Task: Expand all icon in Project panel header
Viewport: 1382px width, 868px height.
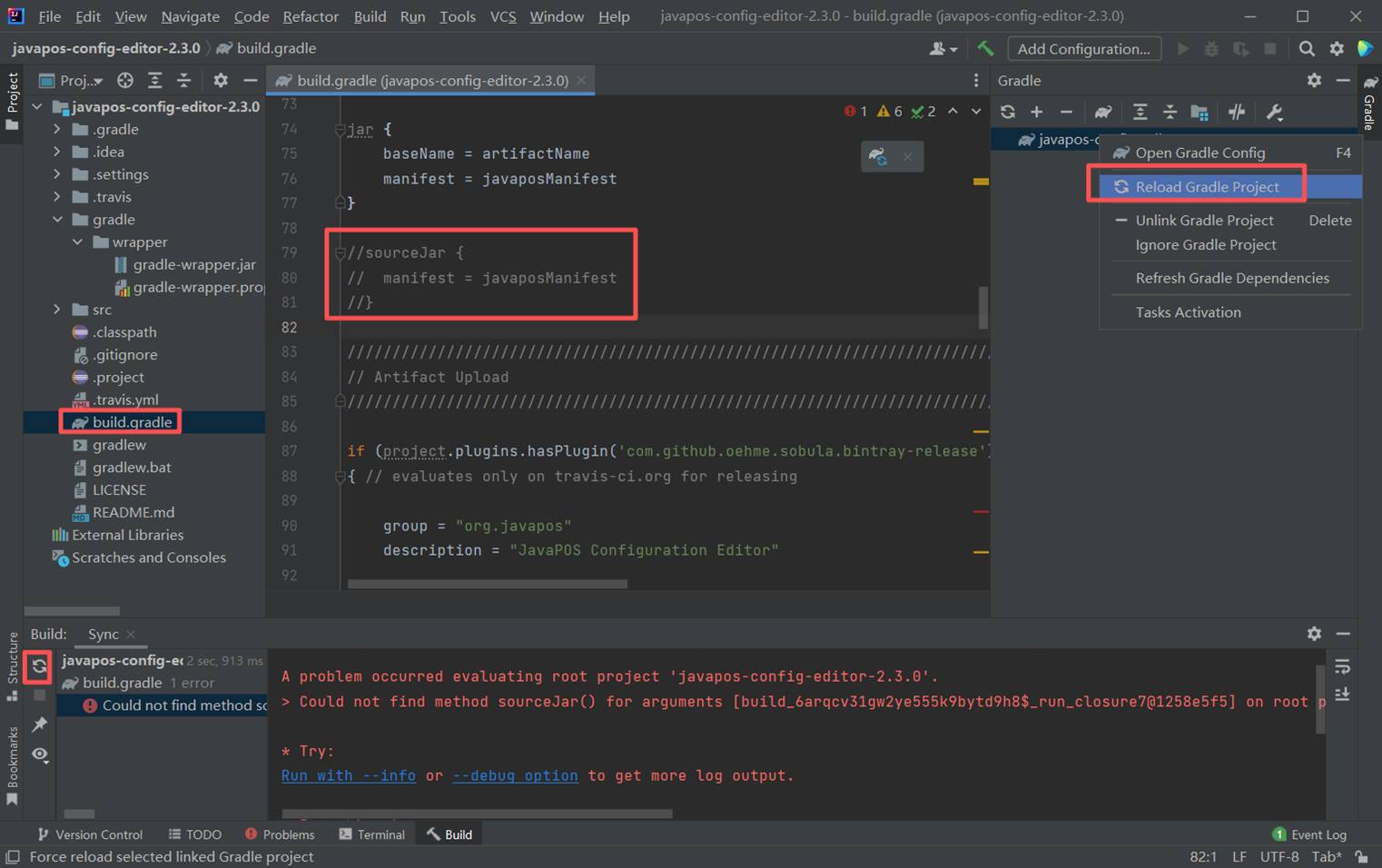Action: (x=155, y=81)
